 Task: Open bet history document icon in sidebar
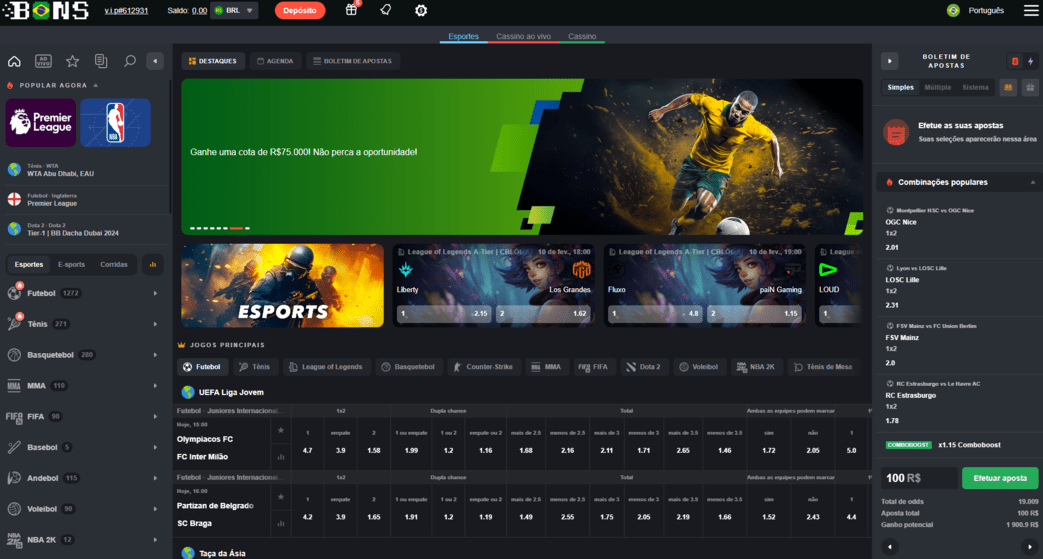pos(101,61)
